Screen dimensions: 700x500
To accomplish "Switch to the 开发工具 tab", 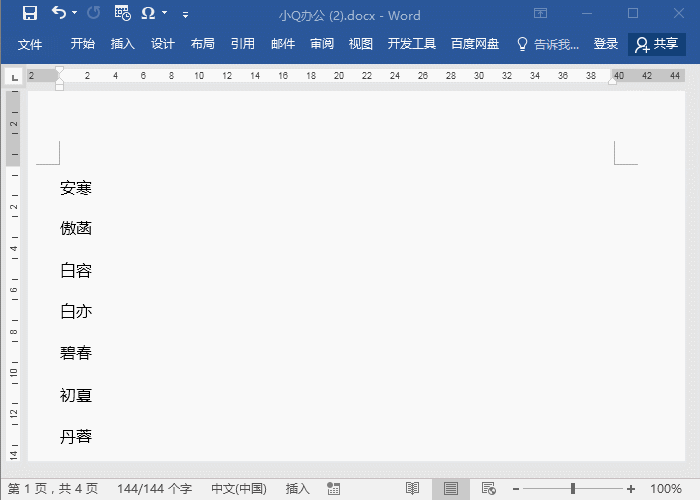I will tap(412, 44).
